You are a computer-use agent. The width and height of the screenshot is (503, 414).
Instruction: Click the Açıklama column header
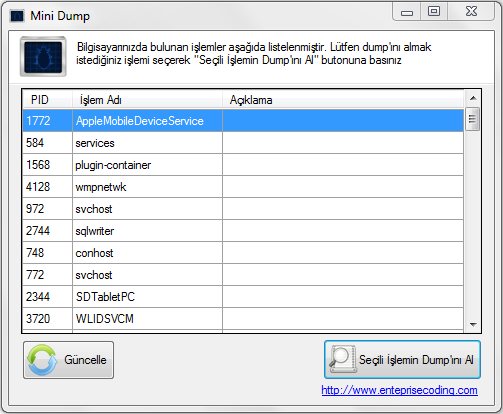coord(343,100)
